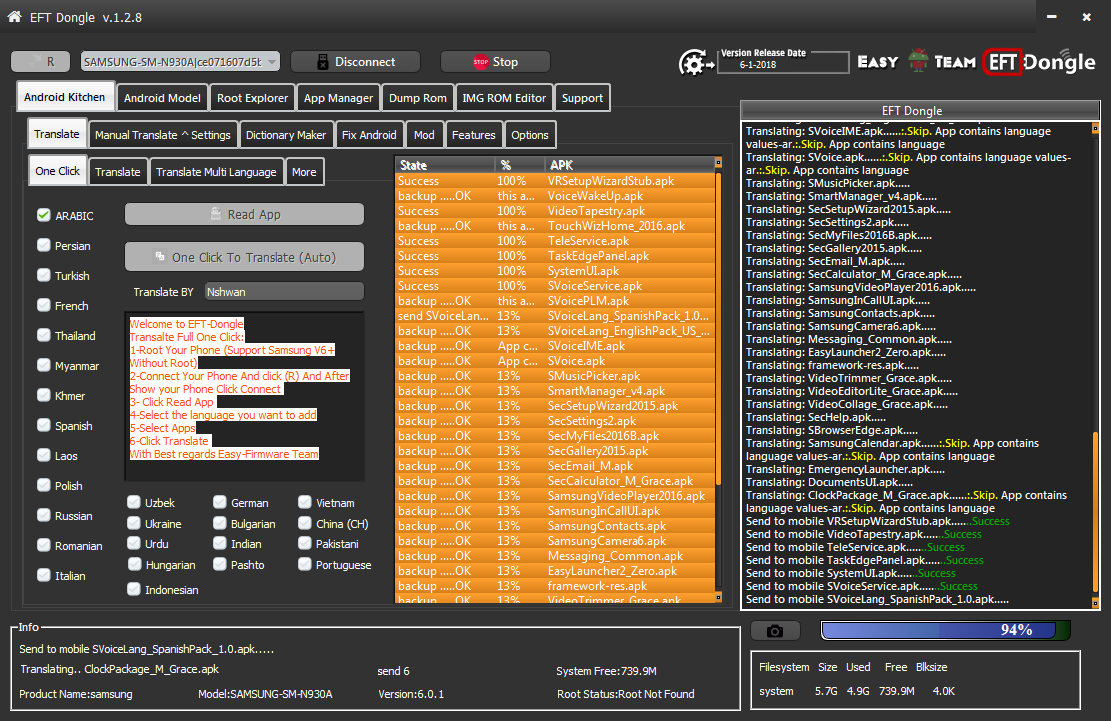The width and height of the screenshot is (1111, 721).
Task: Click the Translate BY Nshwan field
Action: 284,292
